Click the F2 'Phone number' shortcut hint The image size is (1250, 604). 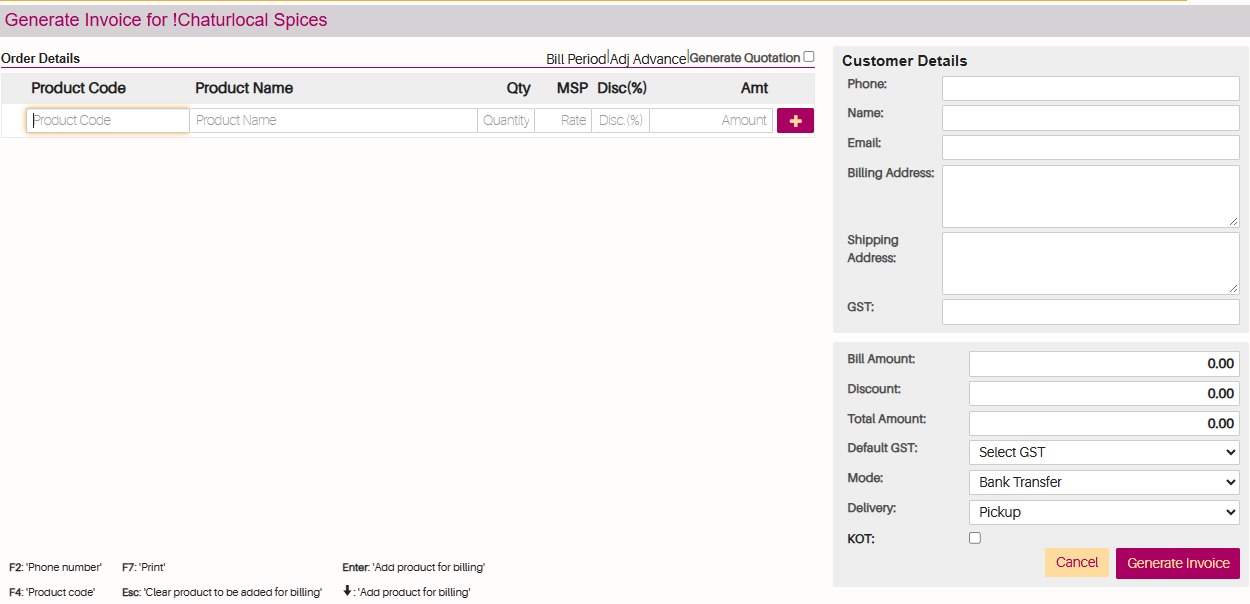coord(55,568)
